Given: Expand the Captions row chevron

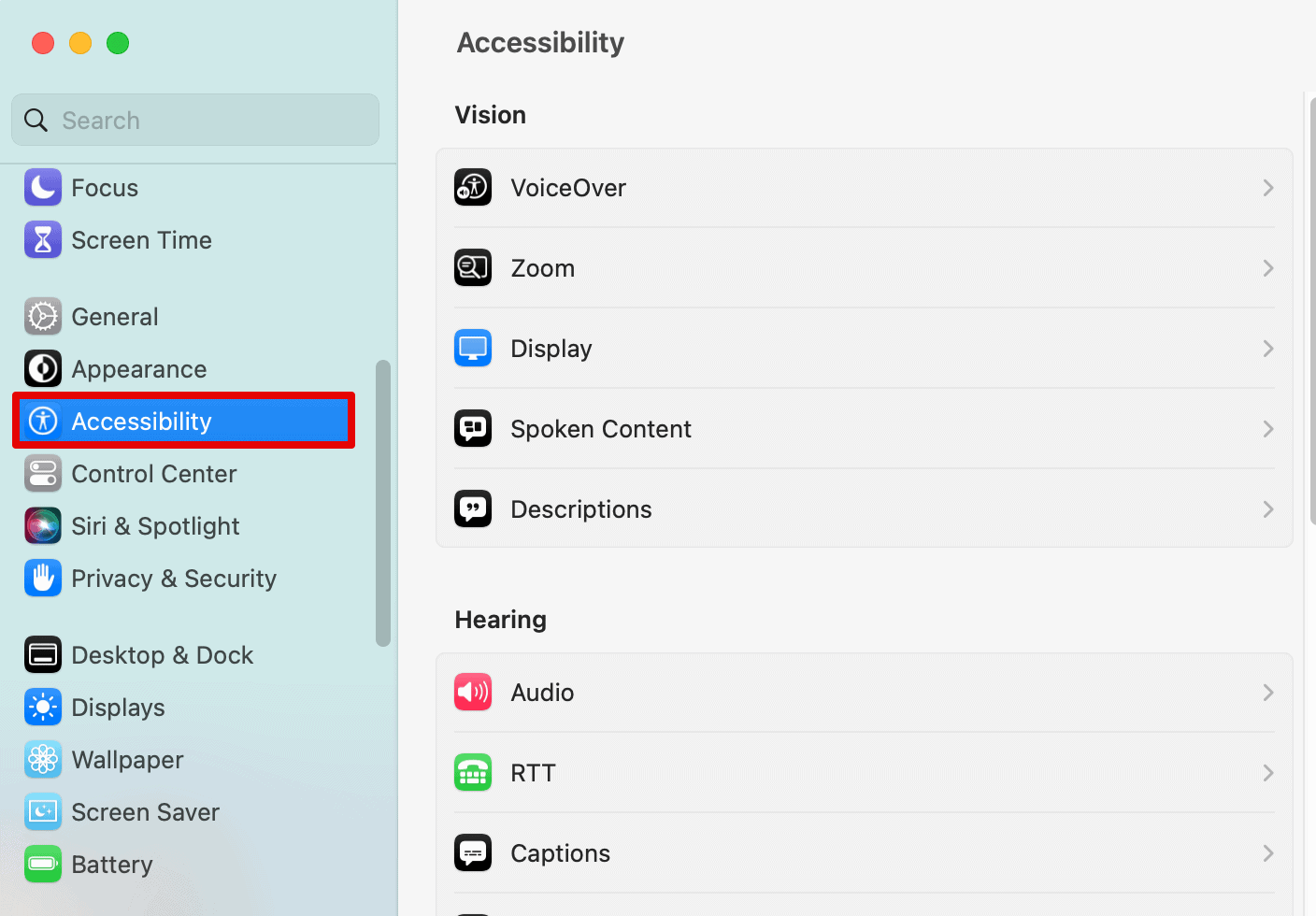Looking at the screenshot, I should (x=1268, y=853).
